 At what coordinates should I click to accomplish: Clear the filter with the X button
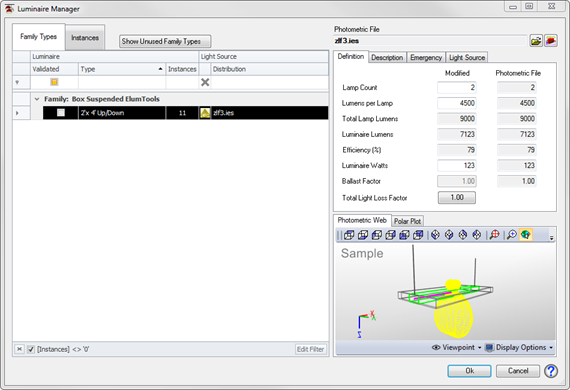(x=20, y=349)
